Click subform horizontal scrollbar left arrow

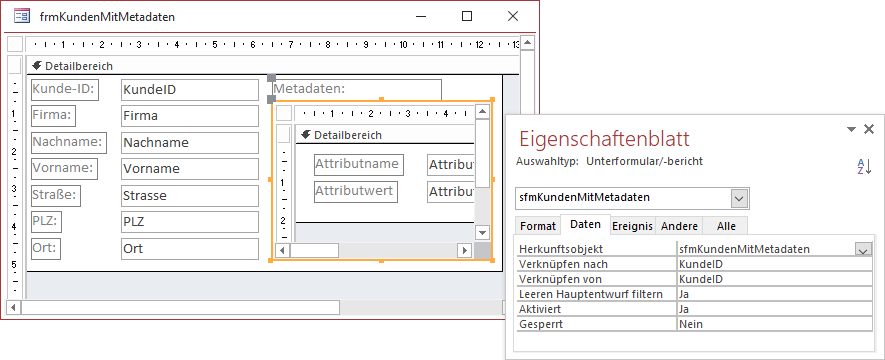pos(281,250)
